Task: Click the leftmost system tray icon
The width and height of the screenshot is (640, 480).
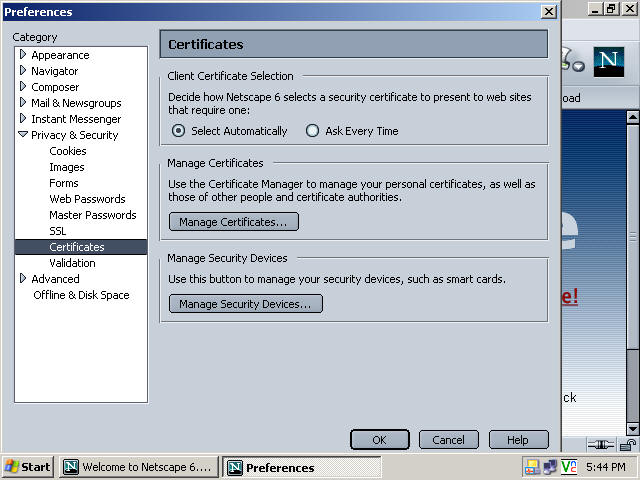Action: click(532, 467)
